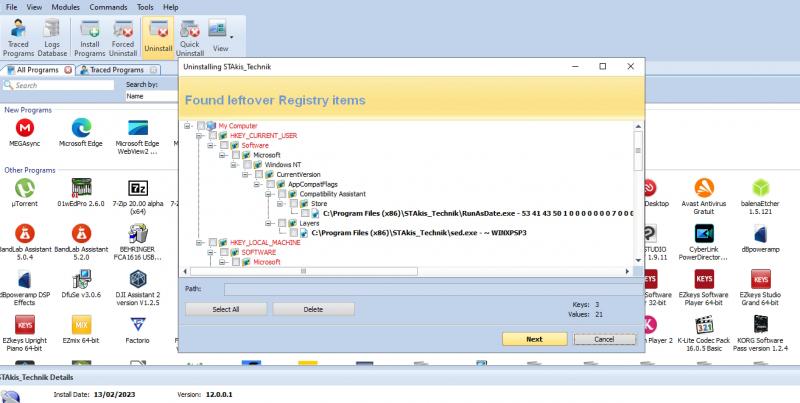Click the registry tree vertical scrollbar thumb
The width and height of the screenshot is (800, 403).
(638, 151)
